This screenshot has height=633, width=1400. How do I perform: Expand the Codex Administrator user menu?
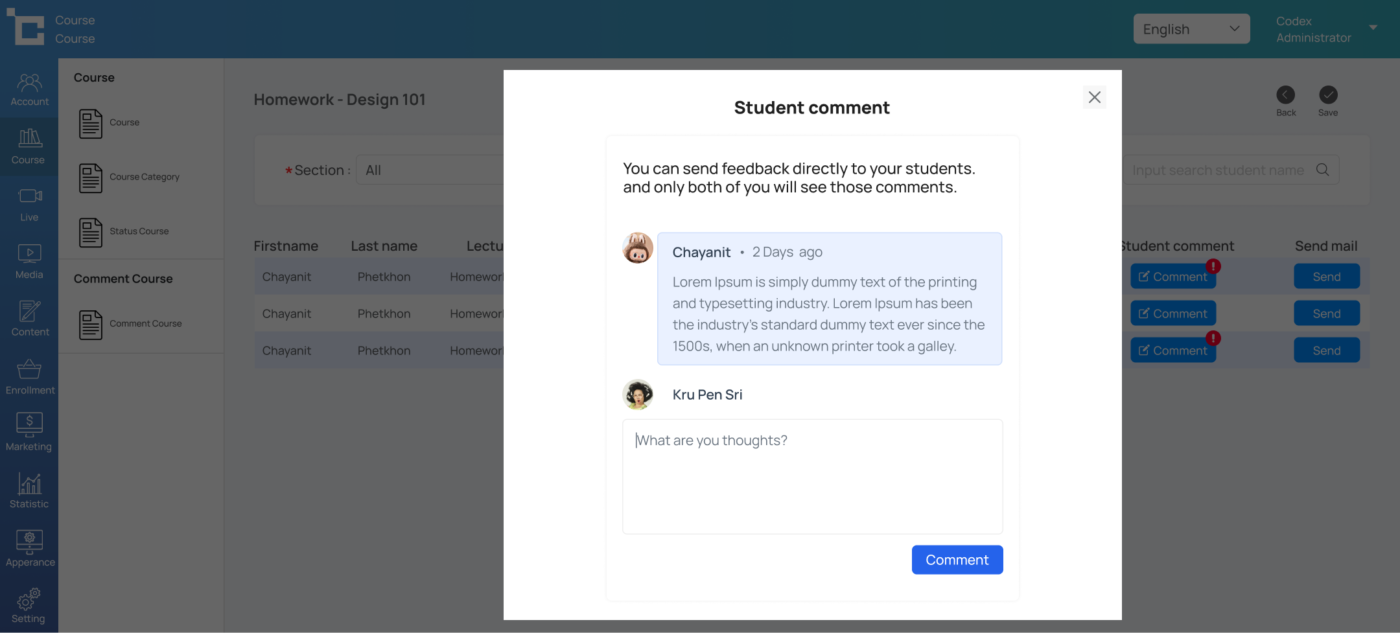click(1372, 29)
